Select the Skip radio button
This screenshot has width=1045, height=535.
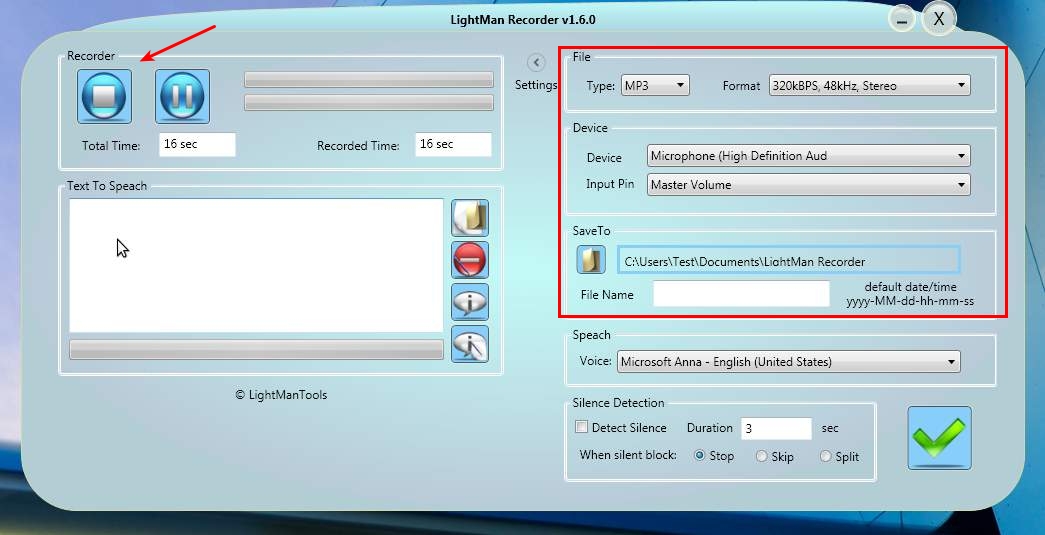click(x=761, y=456)
